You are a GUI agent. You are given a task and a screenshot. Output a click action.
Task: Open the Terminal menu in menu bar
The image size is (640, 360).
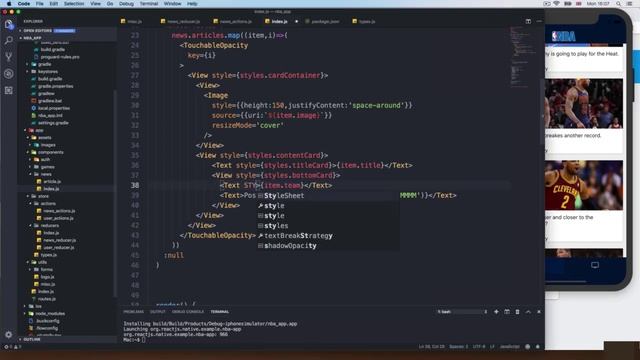pyautogui.click(x=149, y=4)
